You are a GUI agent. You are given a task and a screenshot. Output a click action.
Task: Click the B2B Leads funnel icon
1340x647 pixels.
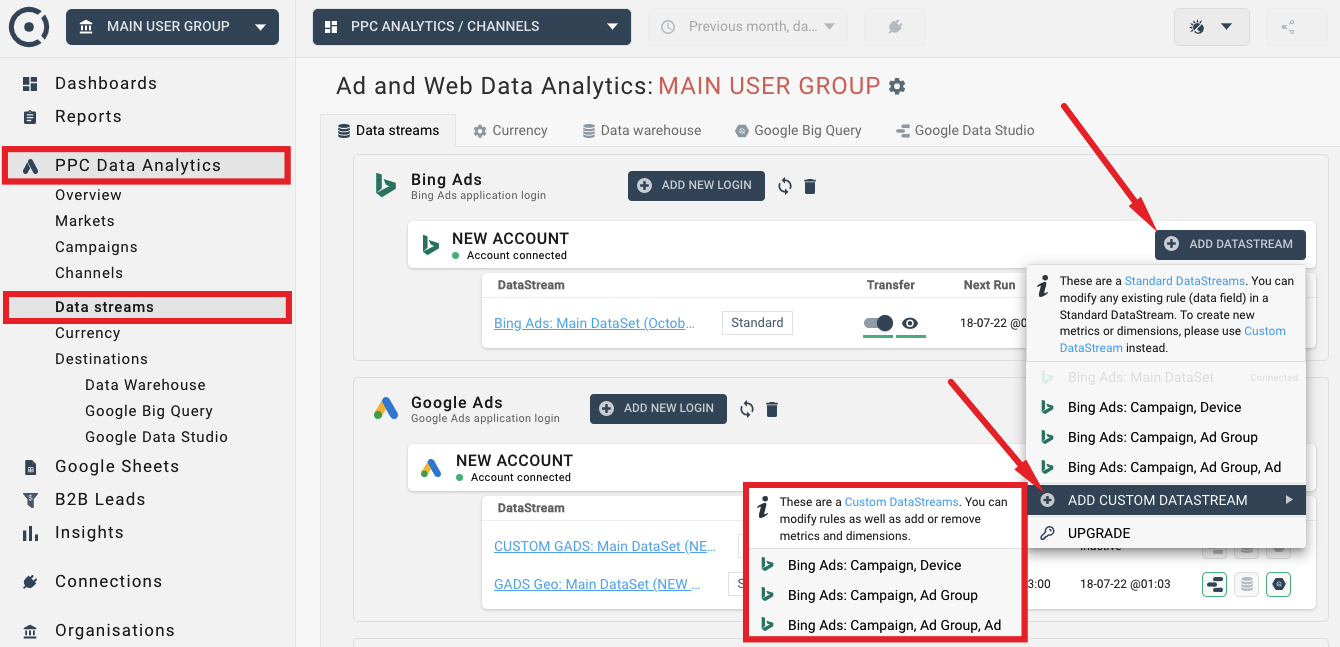coord(30,500)
